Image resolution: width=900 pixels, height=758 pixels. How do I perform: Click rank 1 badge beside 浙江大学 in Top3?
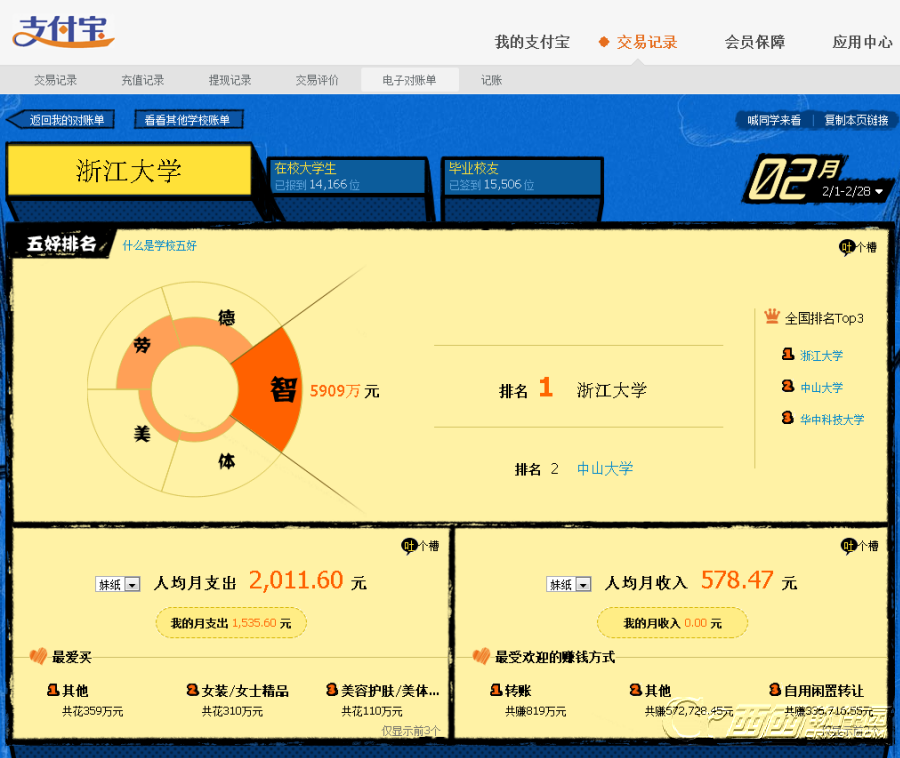(788, 355)
